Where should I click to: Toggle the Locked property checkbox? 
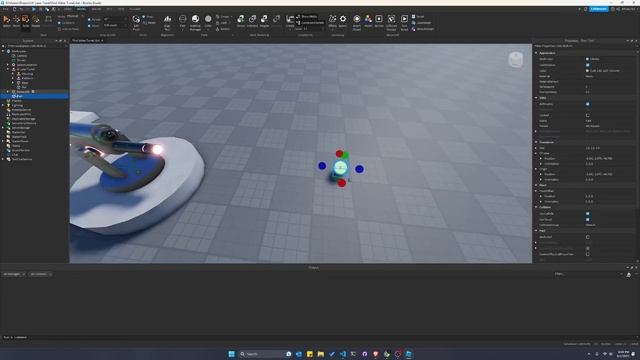(587, 115)
